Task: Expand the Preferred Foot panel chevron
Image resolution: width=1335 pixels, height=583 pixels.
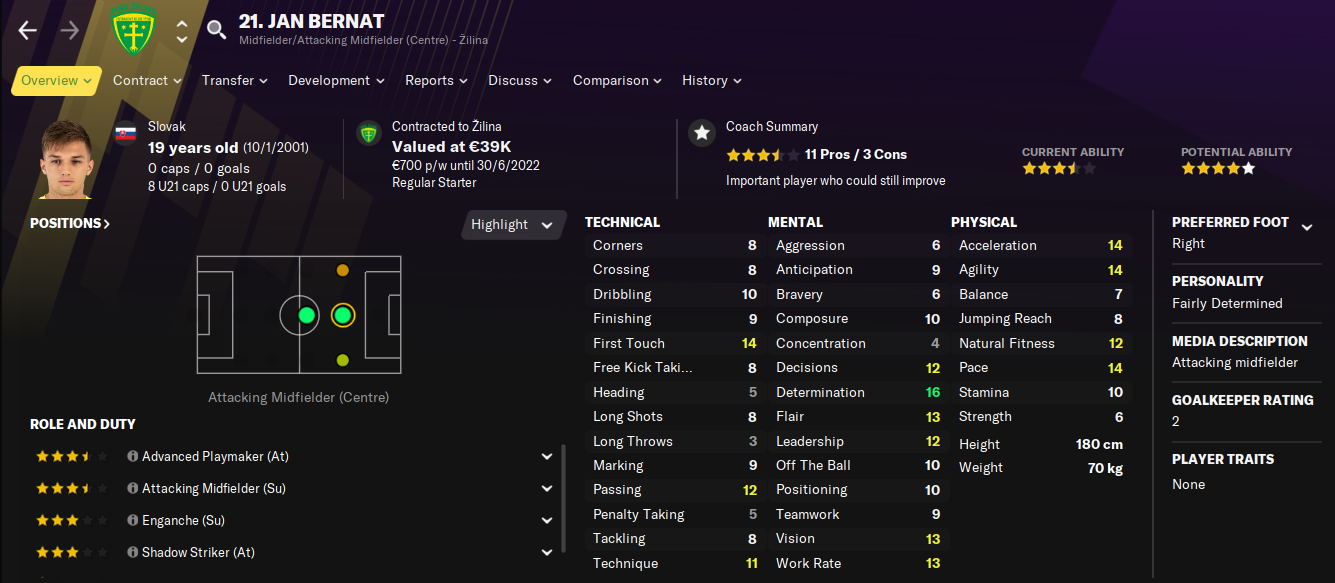Action: point(1307,228)
